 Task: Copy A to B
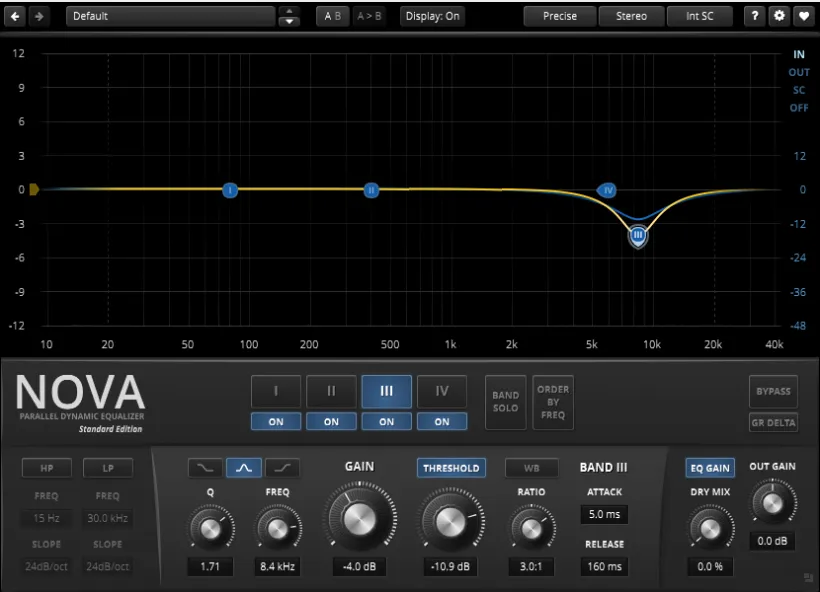369,16
